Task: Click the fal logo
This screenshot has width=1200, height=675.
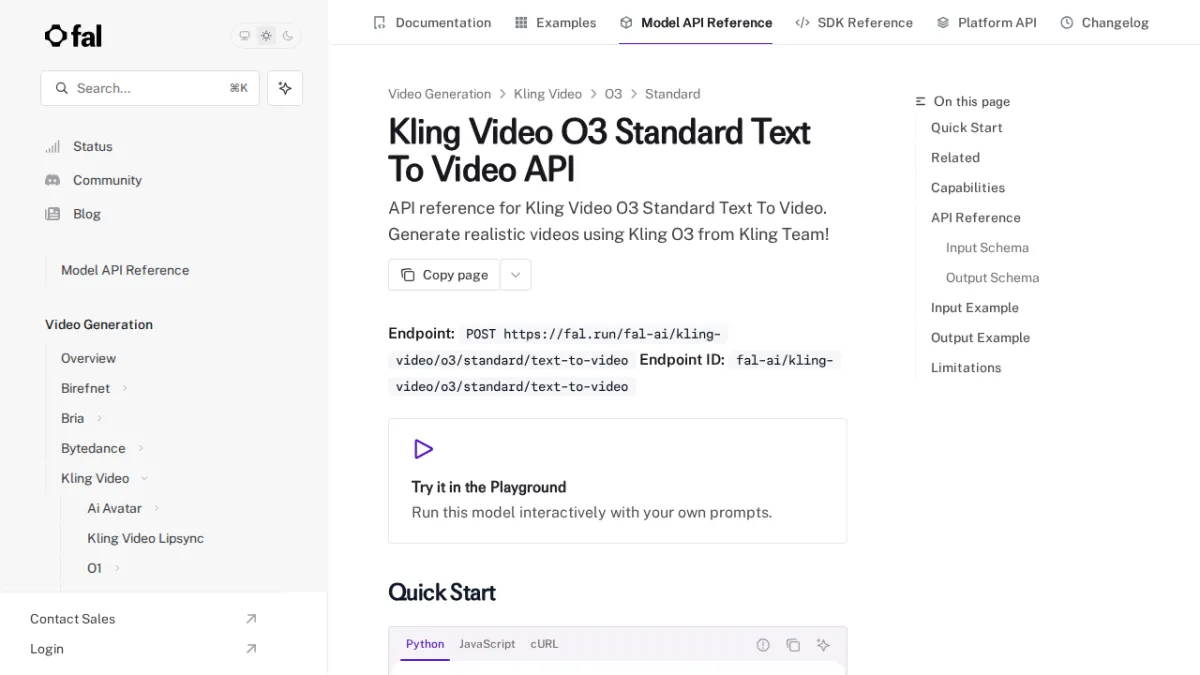Action: pos(73,36)
